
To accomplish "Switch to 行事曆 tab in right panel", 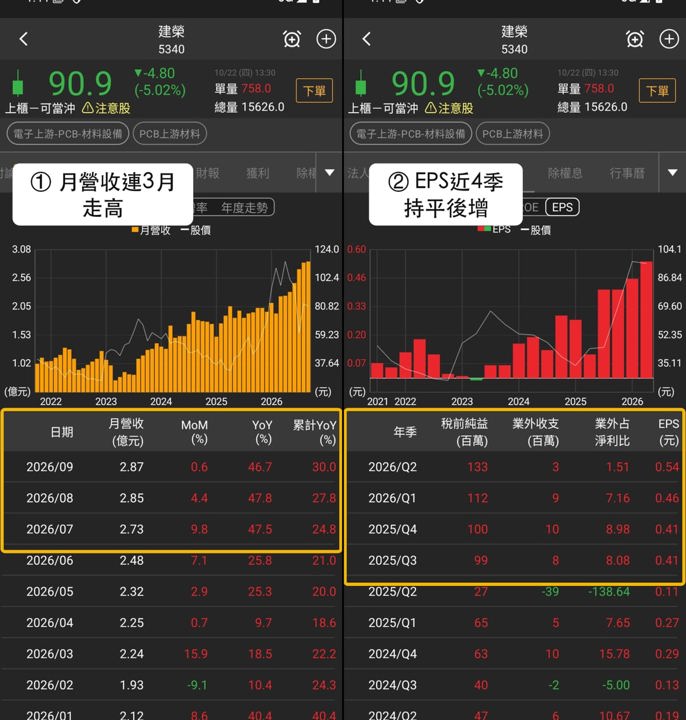I will click(627, 173).
